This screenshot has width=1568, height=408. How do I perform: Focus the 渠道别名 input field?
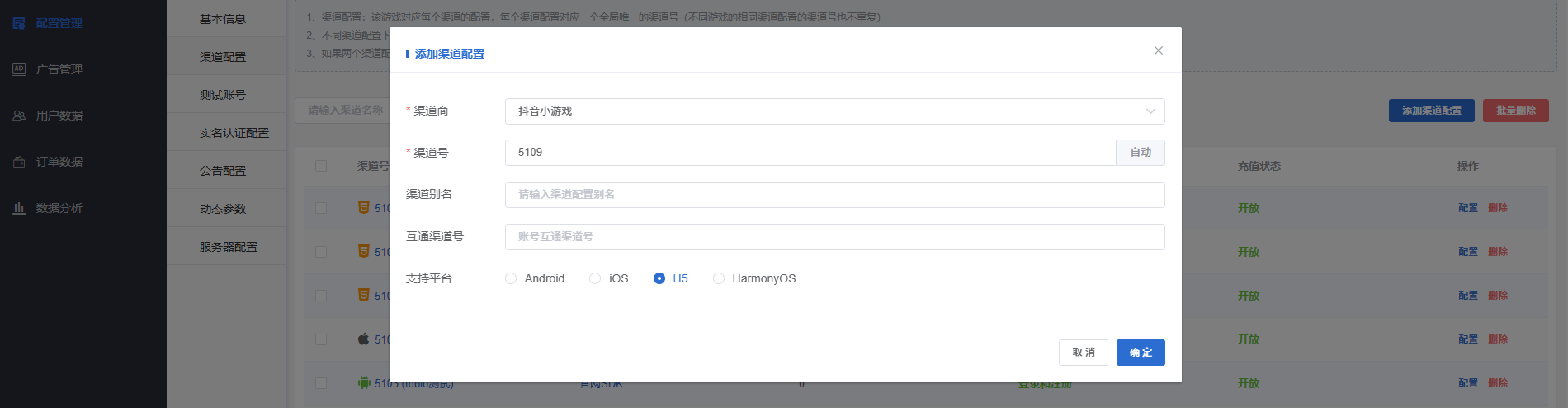(x=834, y=195)
